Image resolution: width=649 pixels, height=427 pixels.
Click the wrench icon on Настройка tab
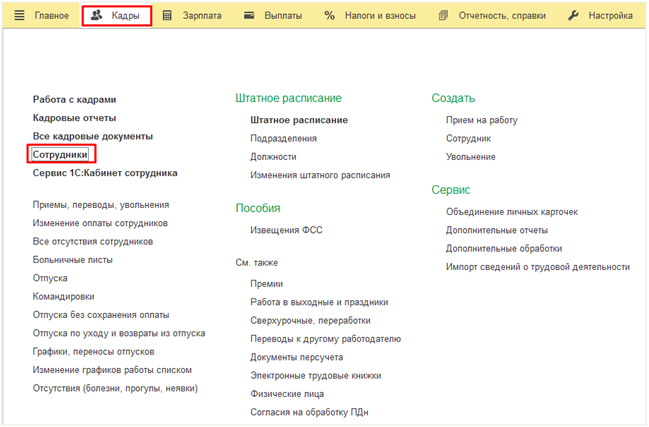pos(573,16)
